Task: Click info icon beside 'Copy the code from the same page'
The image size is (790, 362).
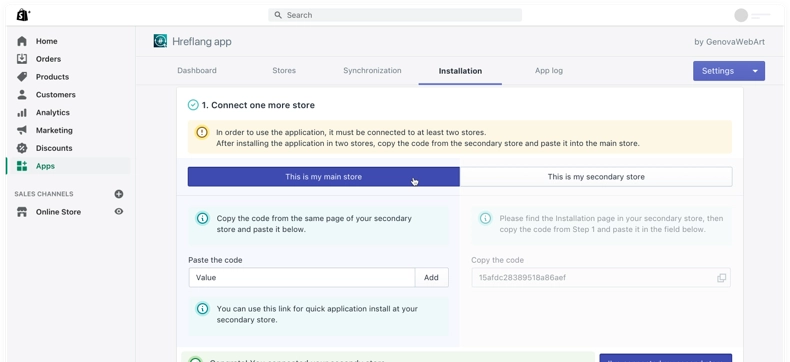Action: [x=202, y=219]
